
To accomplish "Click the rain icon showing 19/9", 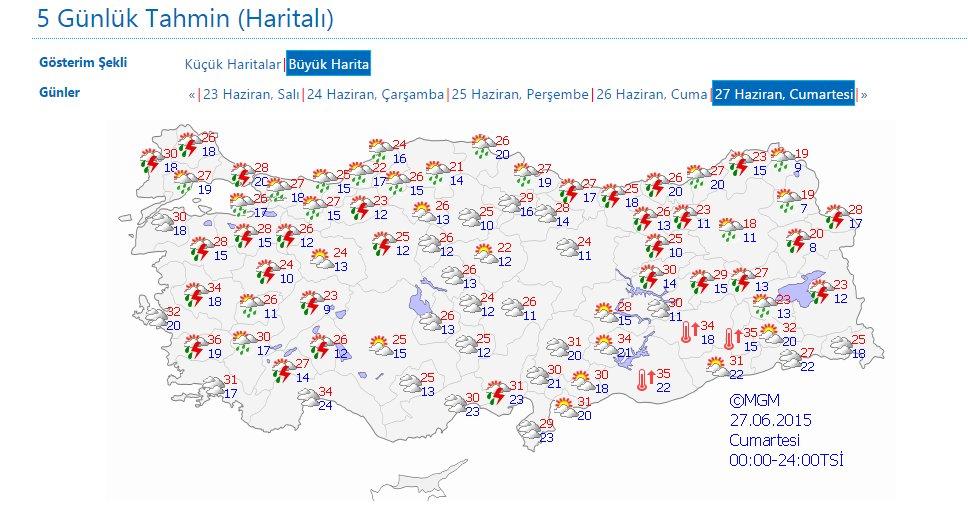I will click(x=782, y=160).
